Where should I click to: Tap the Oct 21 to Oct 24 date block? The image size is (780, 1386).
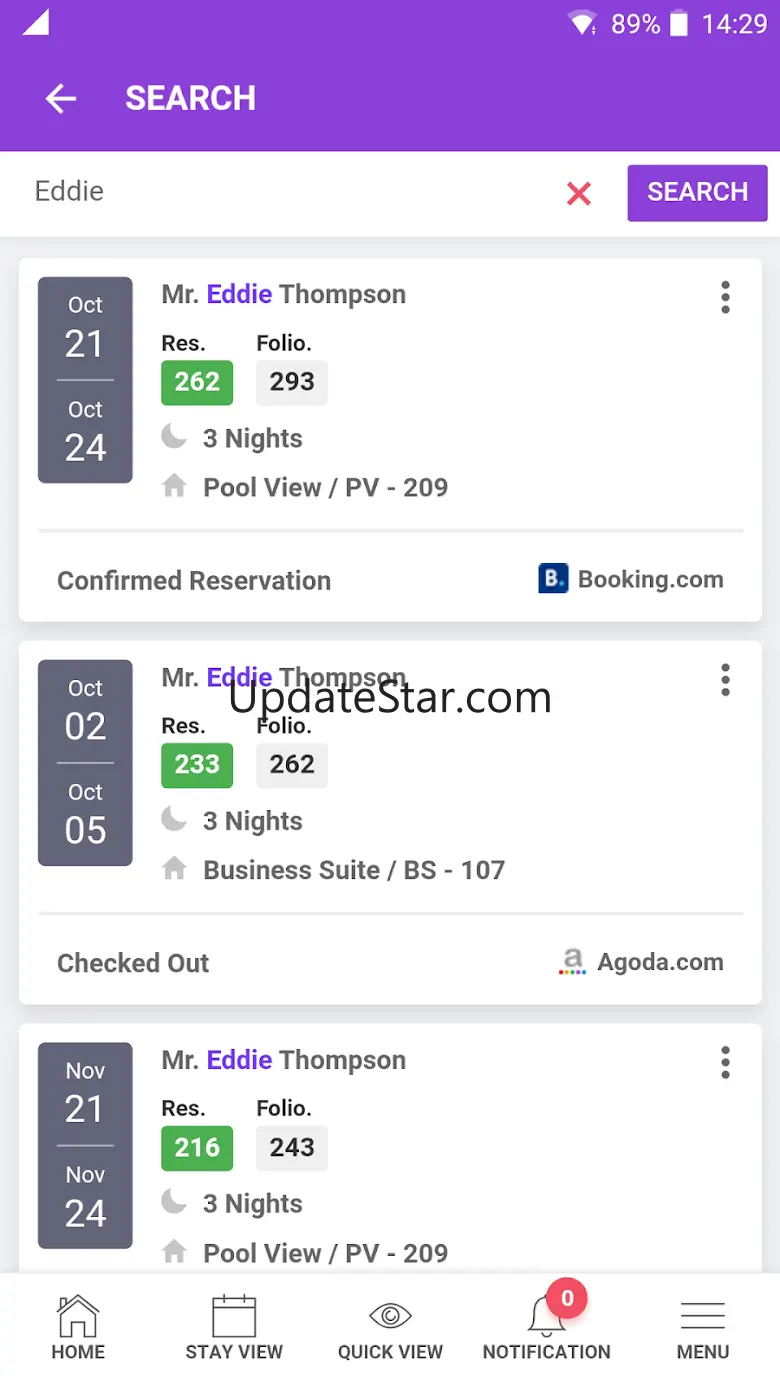pyautogui.click(x=85, y=380)
